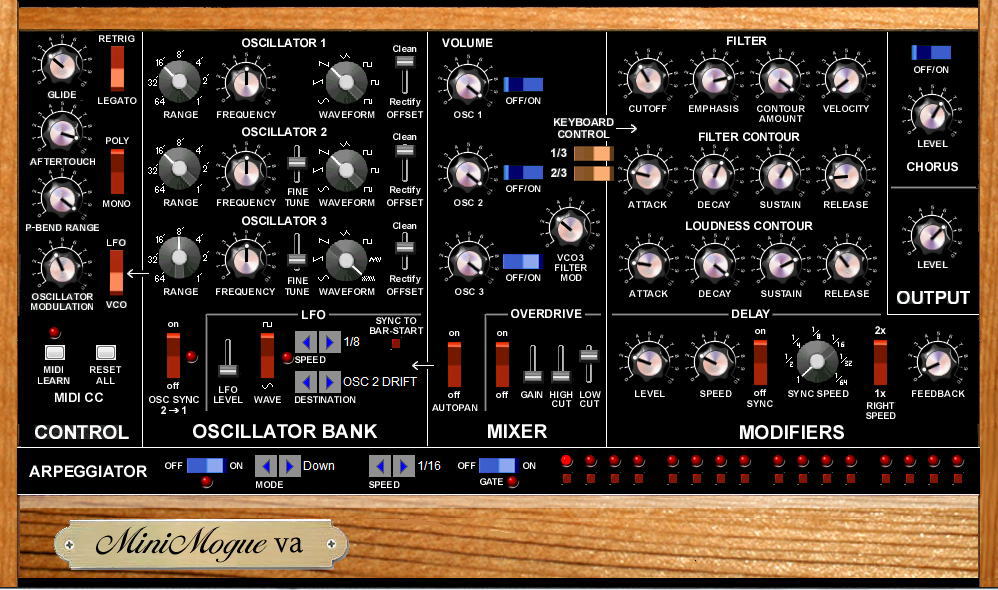Toggle keyboard control 1/3 switch

click(593, 153)
